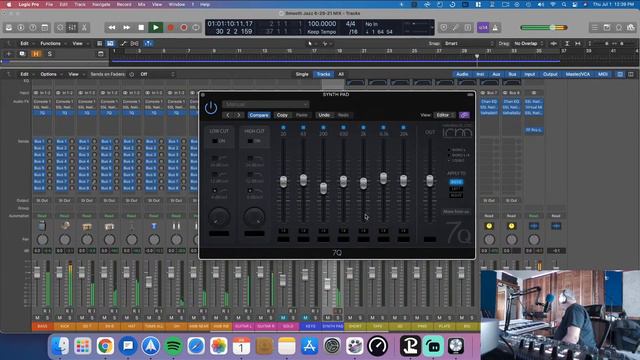Image resolution: width=640 pixels, height=360 pixels.
Task: Open the Inspector button in control bar
Action: click(21, 28)
